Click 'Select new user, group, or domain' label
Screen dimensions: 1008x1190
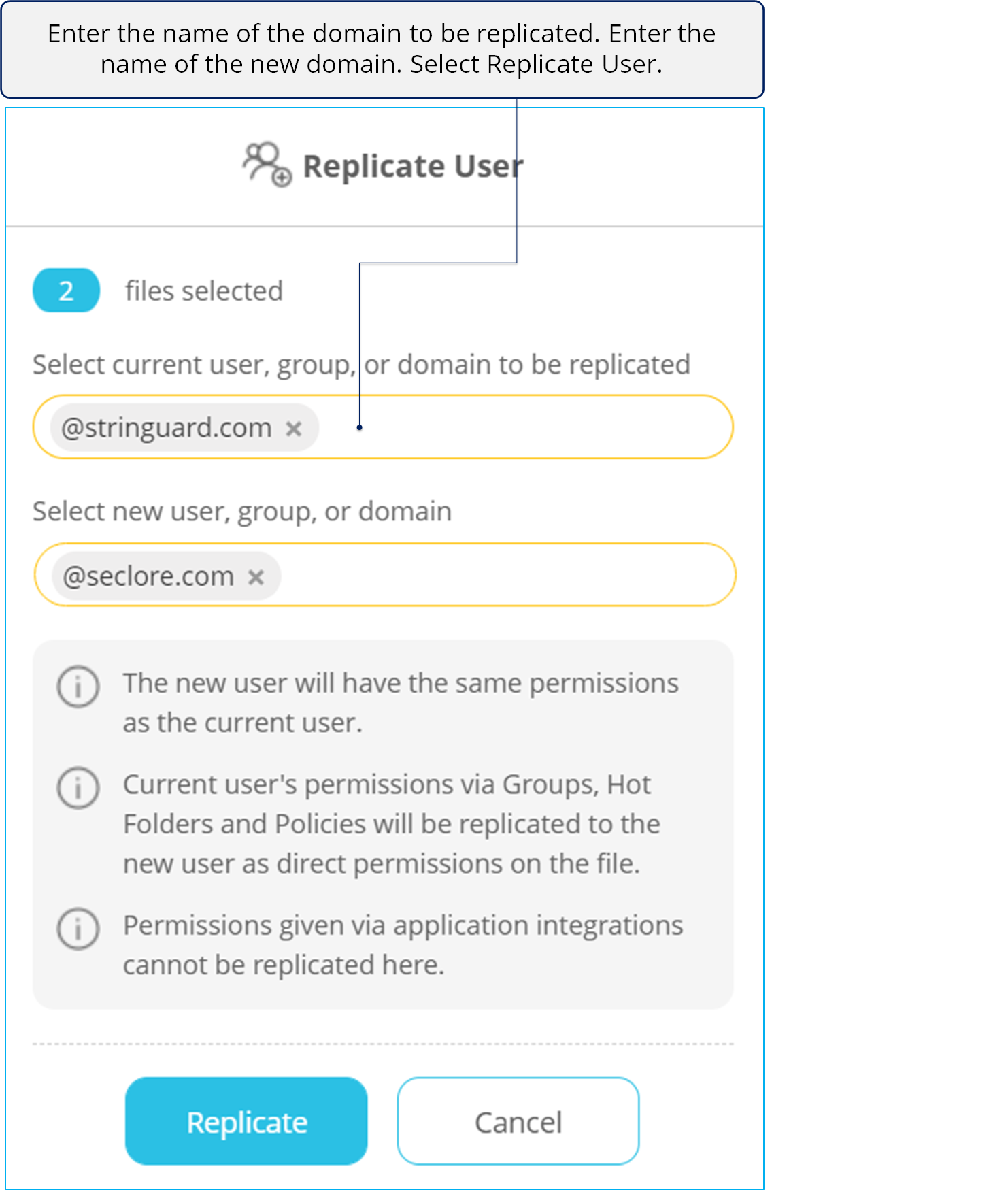pyautogui.click(x=242, y=512)
